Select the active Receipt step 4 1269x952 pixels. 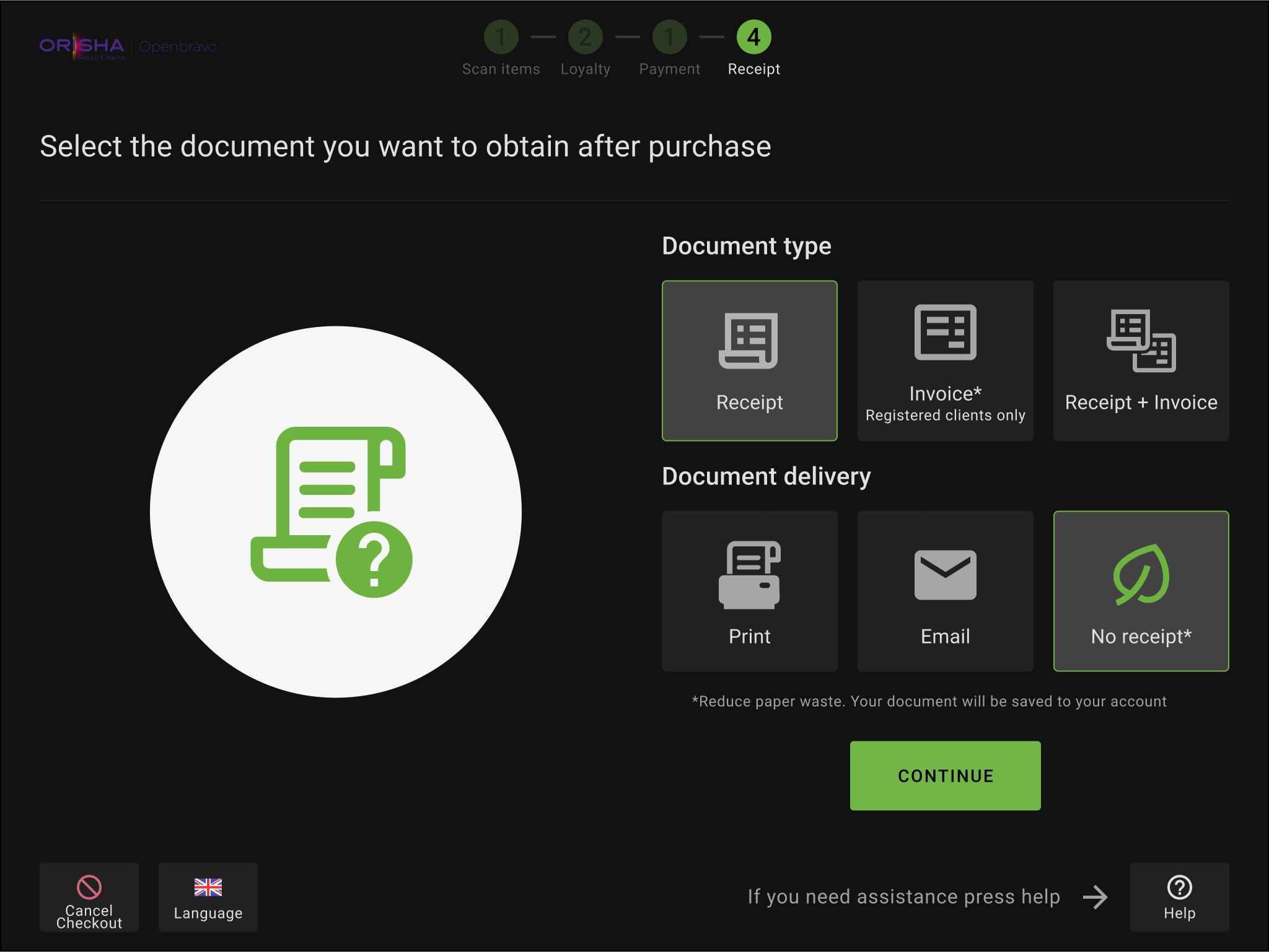753,37
